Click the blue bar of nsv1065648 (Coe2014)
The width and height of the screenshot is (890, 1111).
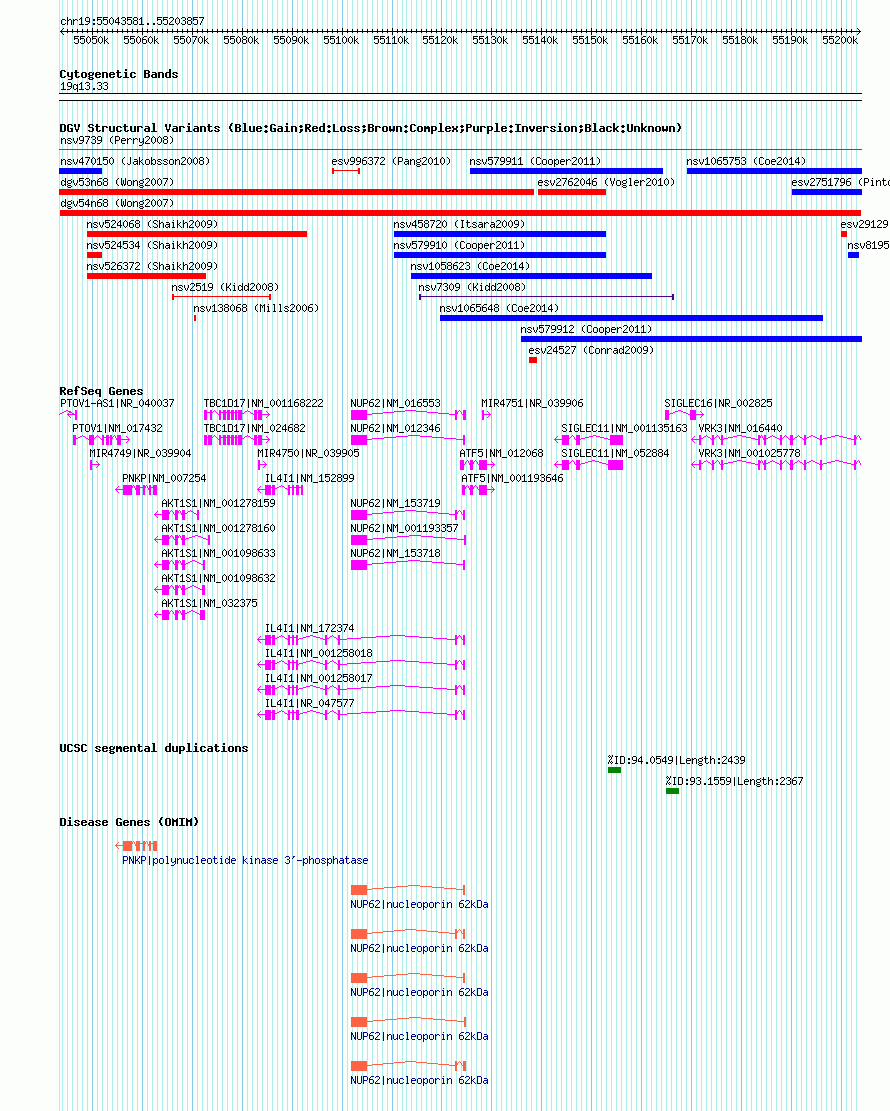(x=631, y=318)
